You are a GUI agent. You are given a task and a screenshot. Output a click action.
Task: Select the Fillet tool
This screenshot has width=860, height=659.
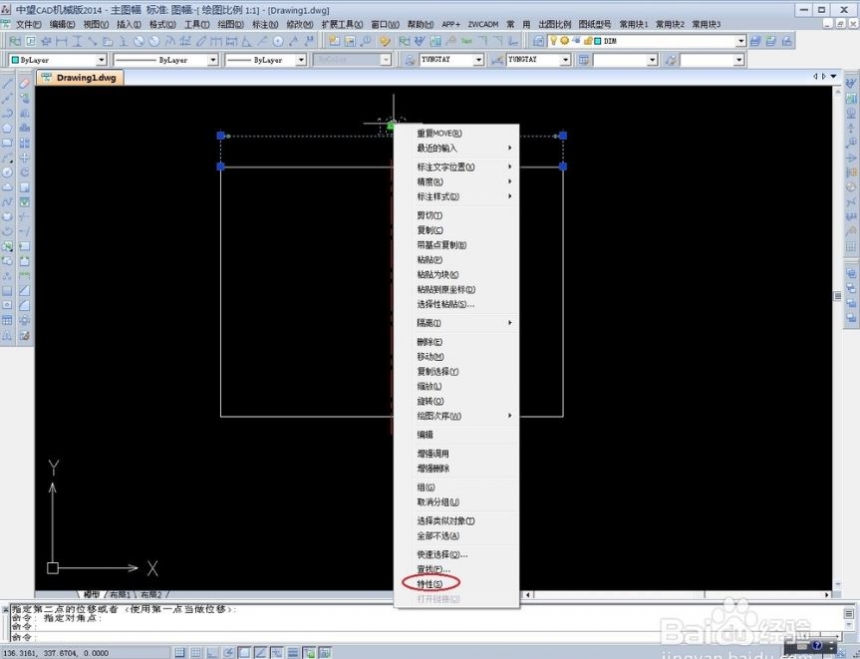24,305
